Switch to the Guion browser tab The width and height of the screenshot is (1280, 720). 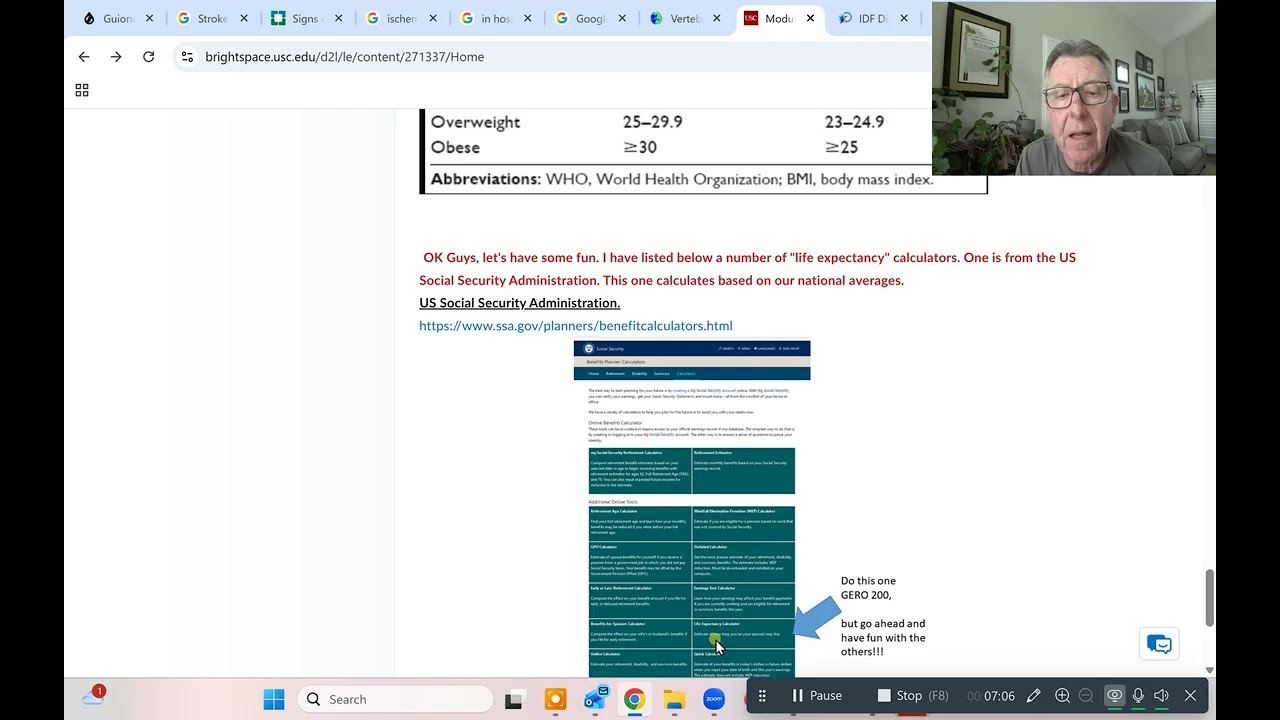(119, 18)
